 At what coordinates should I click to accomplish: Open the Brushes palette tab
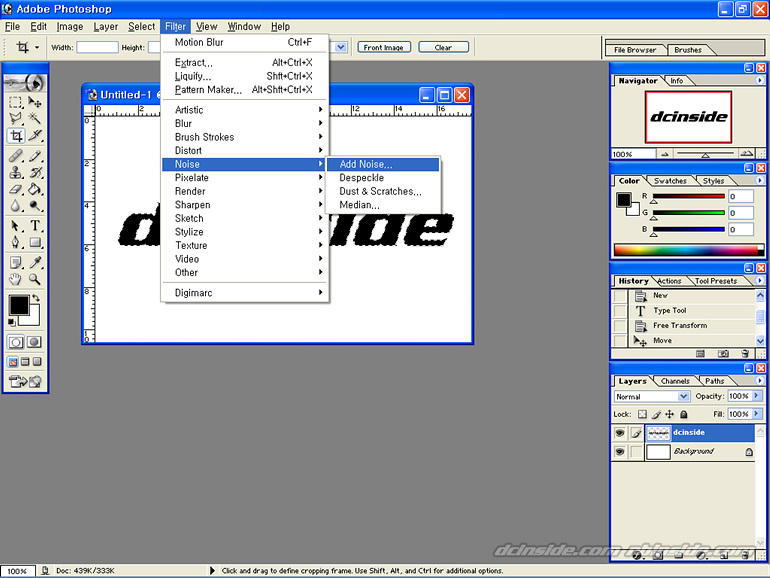coord(688,50)
